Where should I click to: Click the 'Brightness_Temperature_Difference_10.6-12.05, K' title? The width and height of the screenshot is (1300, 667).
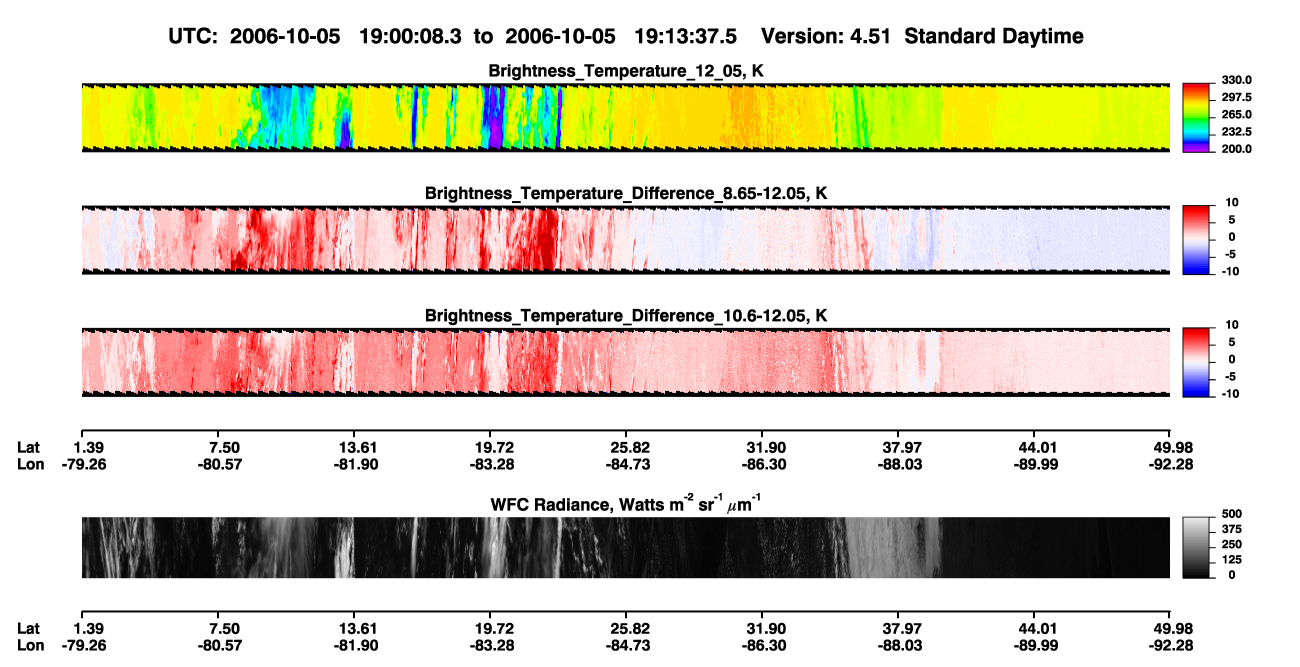coord(626,315)
